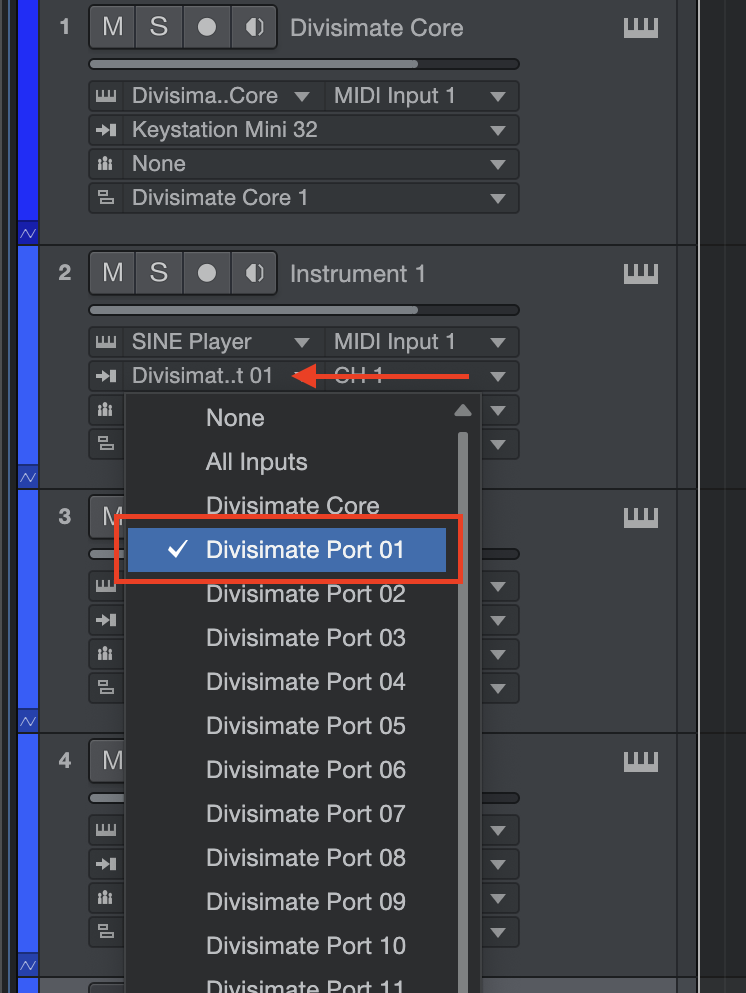Select None in the input list
The height and width of the screenshot is (993, 746).
tap(287, 418)
